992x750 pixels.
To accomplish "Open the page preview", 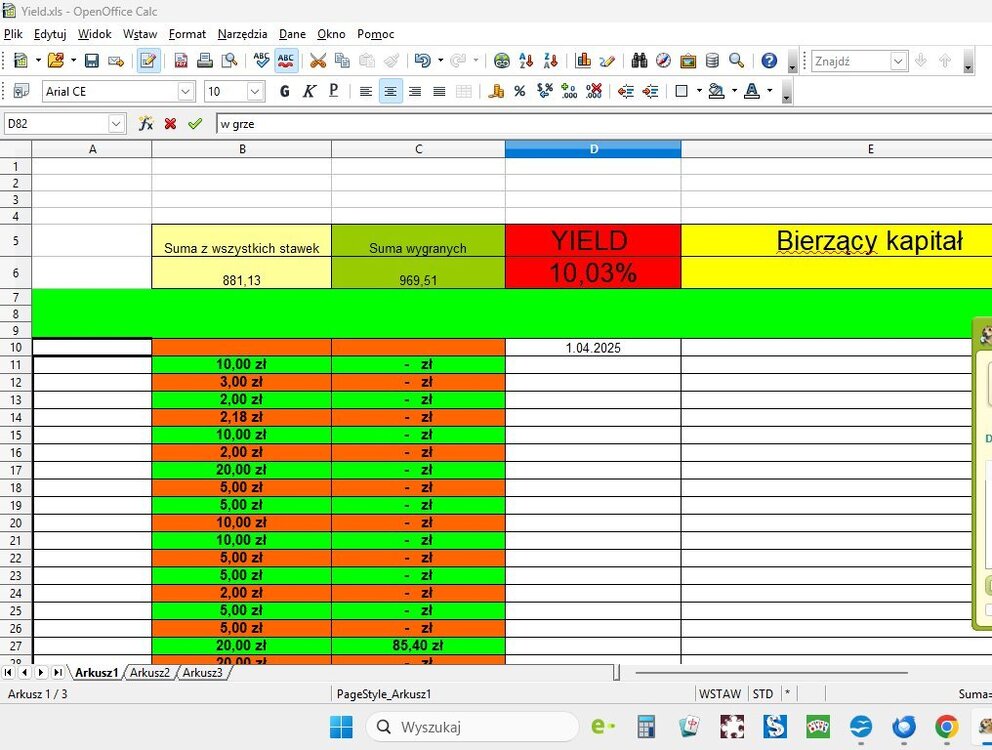I will [x=229, y=61].
